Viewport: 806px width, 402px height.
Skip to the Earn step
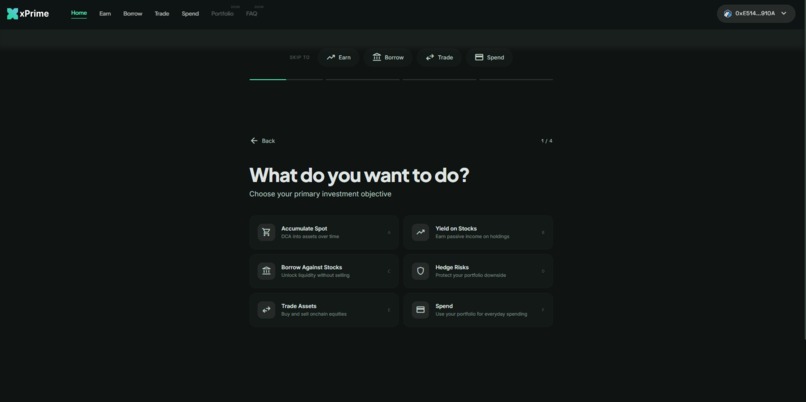(339, 58)
